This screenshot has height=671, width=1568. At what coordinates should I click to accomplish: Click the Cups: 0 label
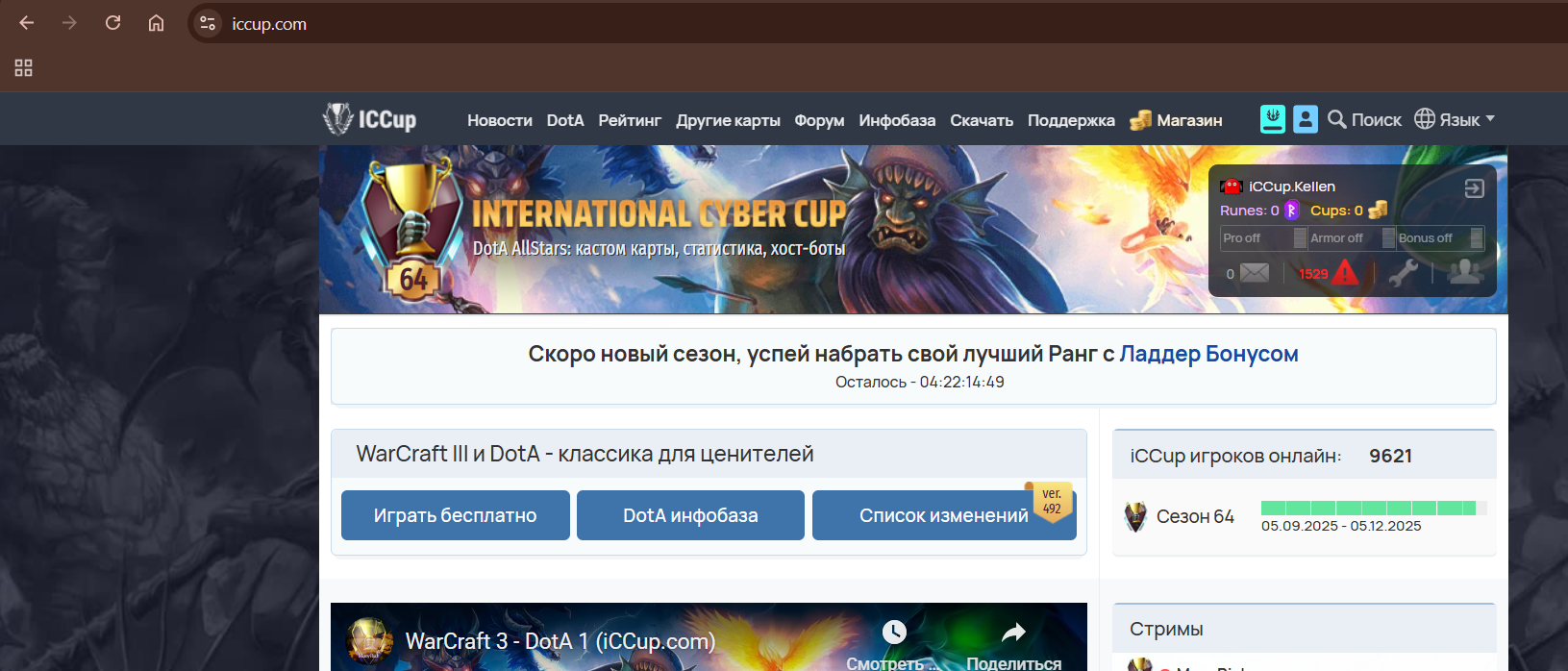coord(1336,211)
